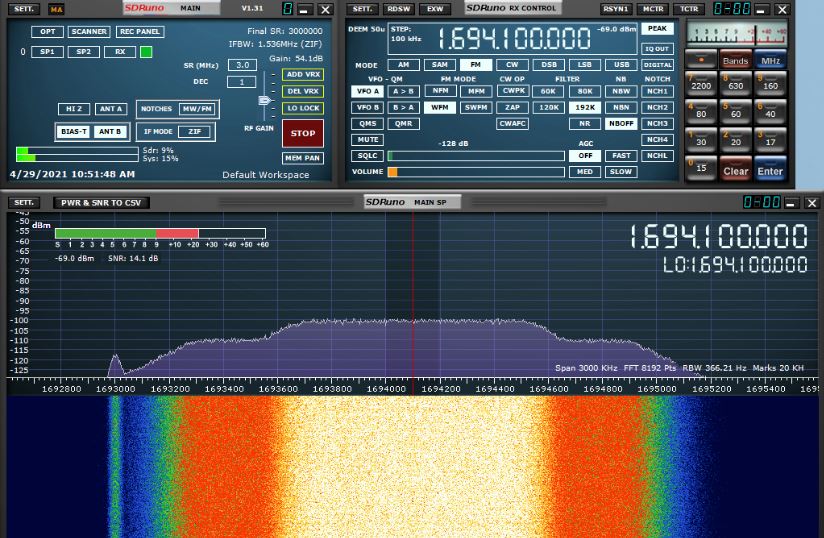Click the signal strength bar in Main SP

click(160, 233)
